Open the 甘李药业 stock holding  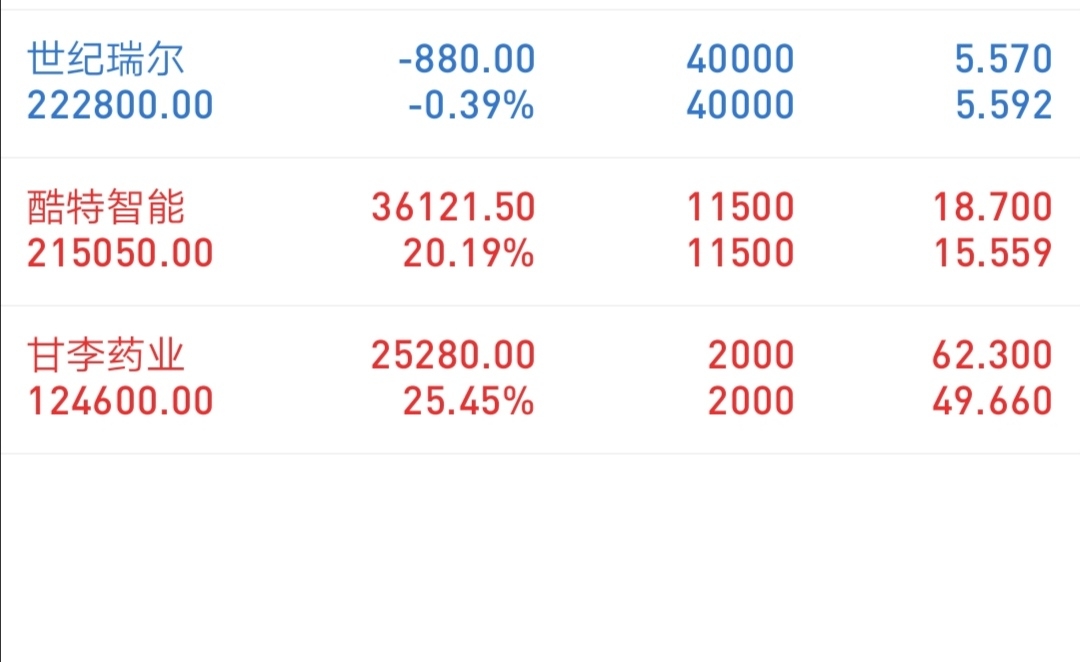point(540,380)
